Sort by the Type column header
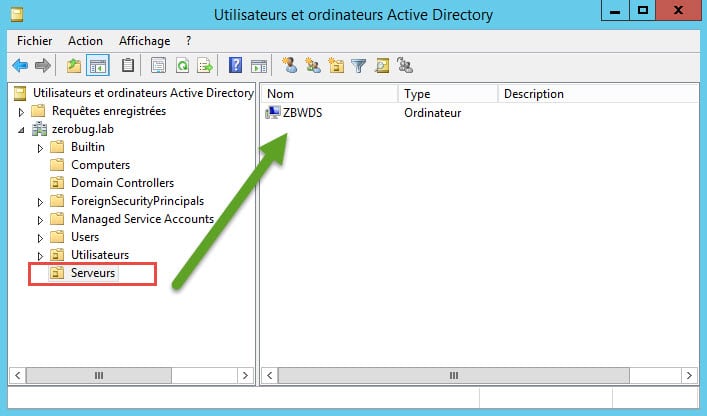This screenshot has height=416, width=707. 448,93
